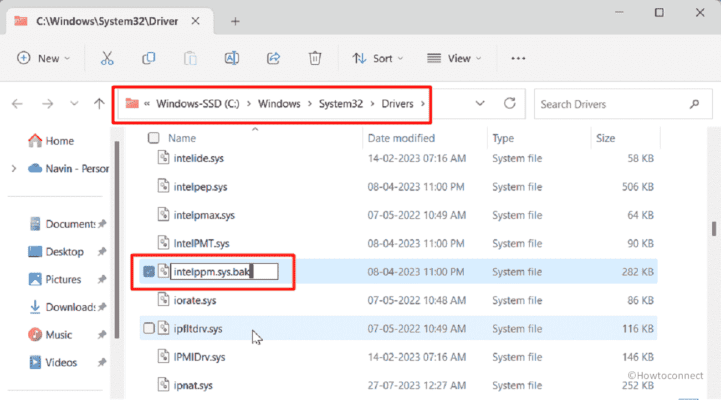Go to System32 breadcrumb folder

[341, 104]
